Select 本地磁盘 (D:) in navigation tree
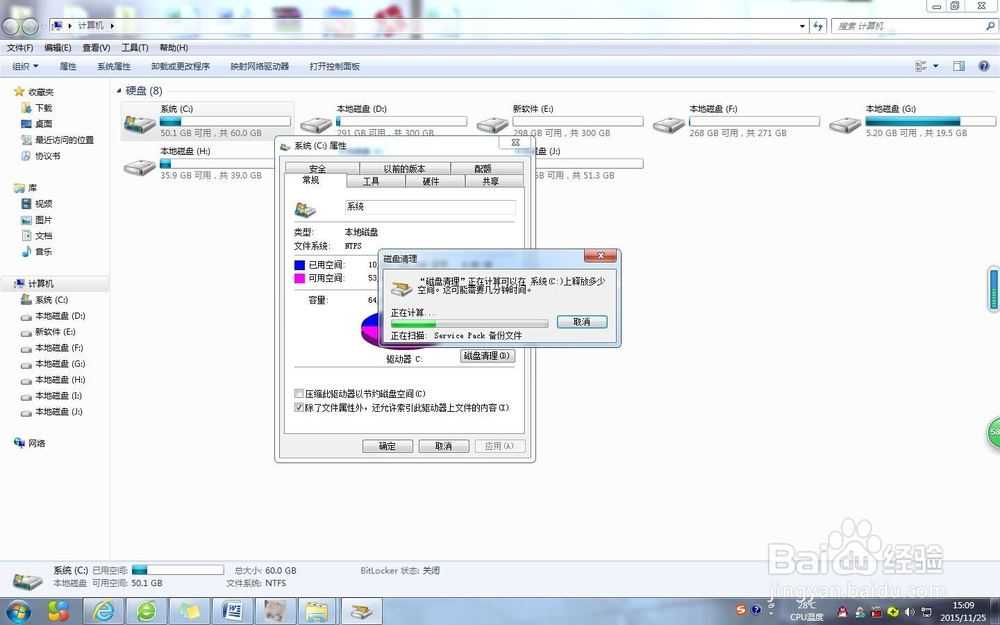This screenshot has width=1000, height=625. [53, 316]
